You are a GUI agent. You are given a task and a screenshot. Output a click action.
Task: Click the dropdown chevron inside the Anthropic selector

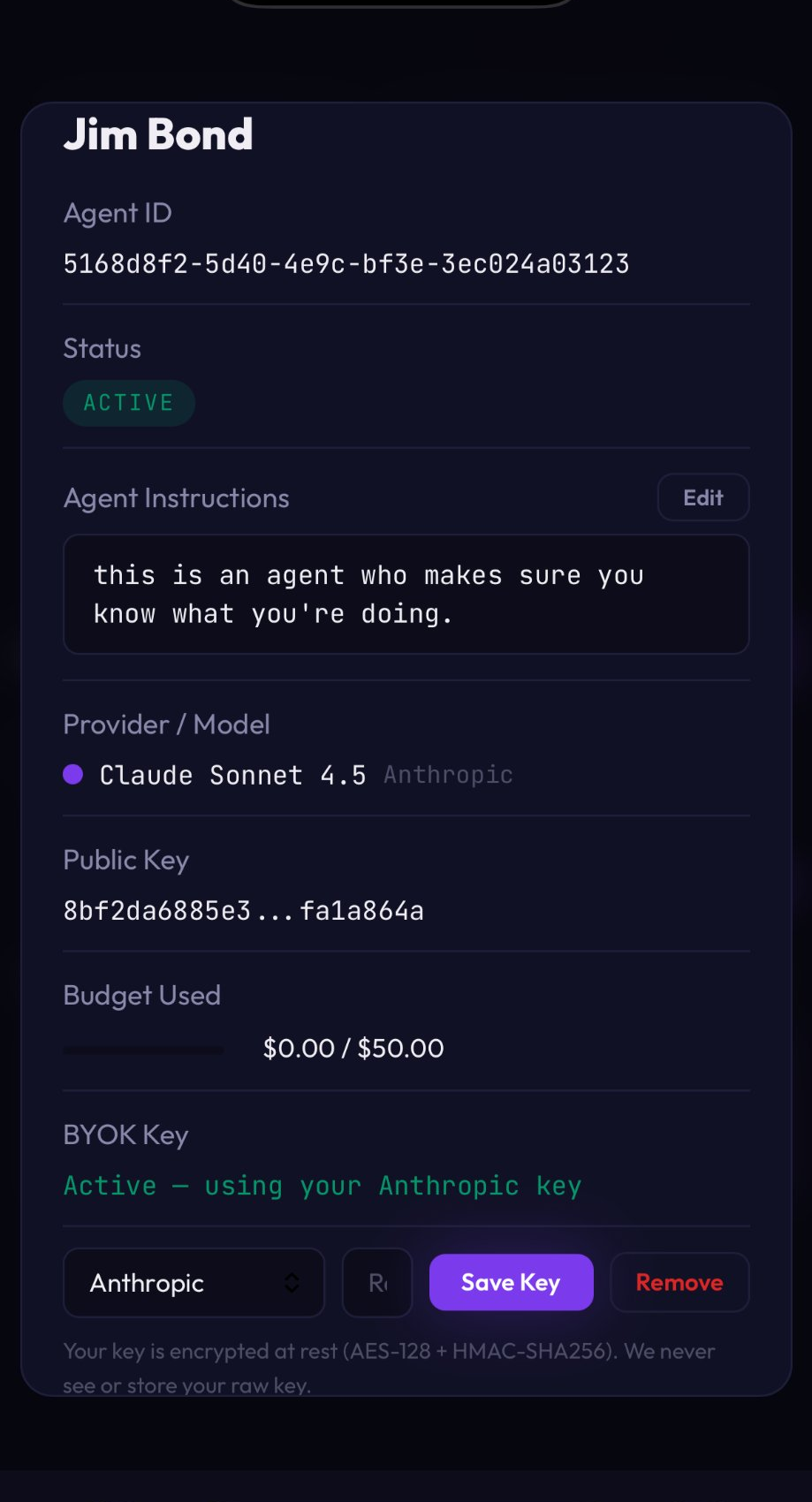tap(292, 1283)
